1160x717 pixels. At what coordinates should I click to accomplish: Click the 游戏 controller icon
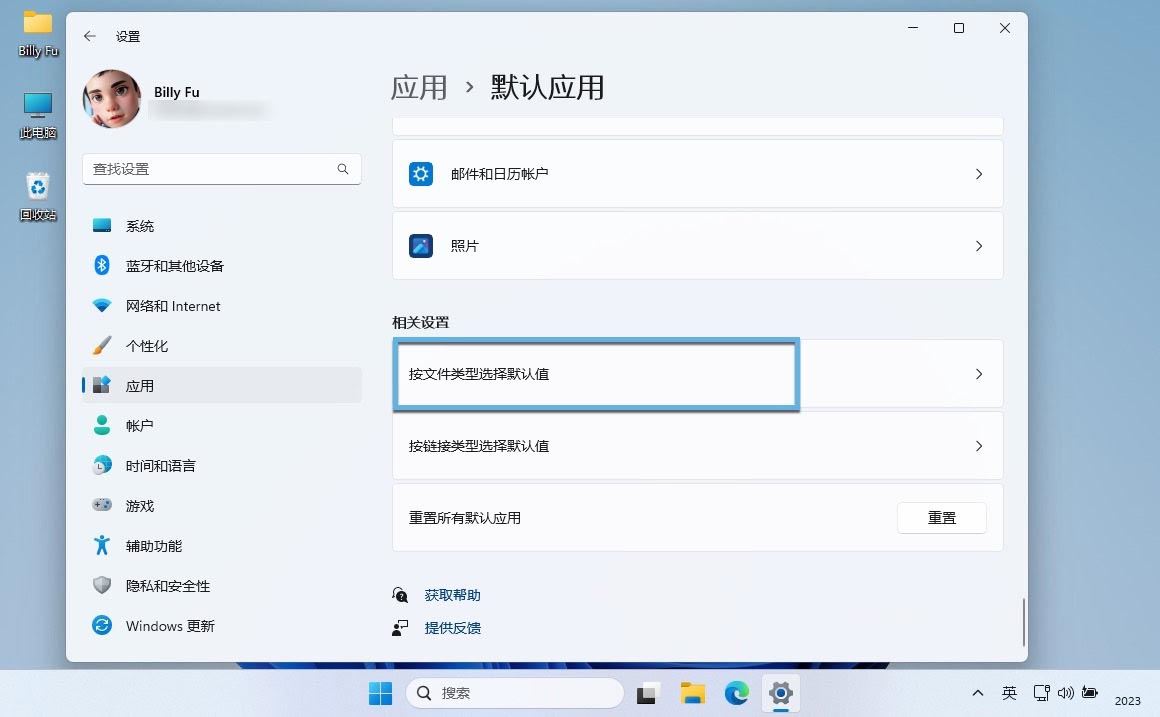pyautogui.click(x=102, y=505)
